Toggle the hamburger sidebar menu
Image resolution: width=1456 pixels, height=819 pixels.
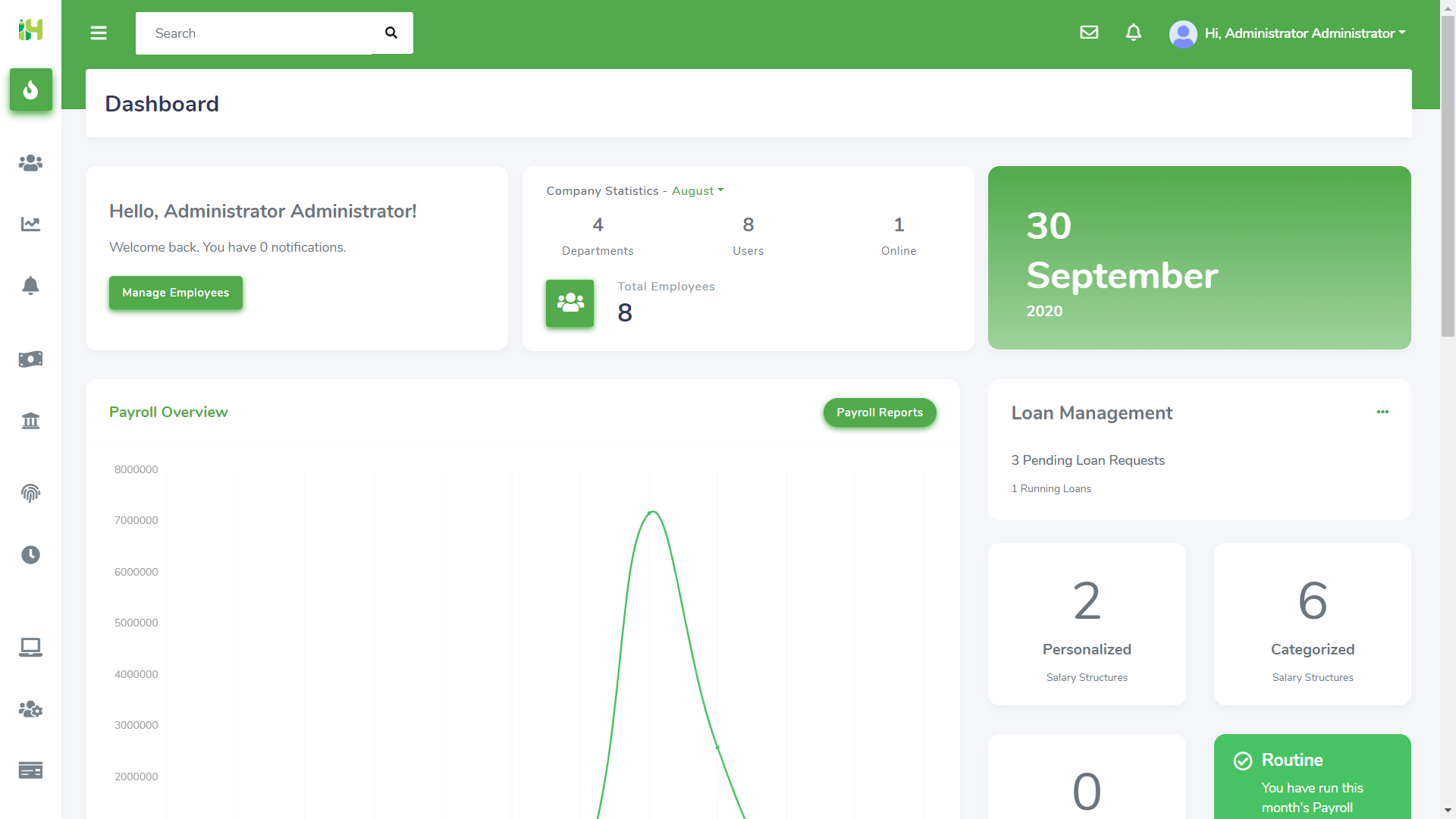tap(99, 33)
